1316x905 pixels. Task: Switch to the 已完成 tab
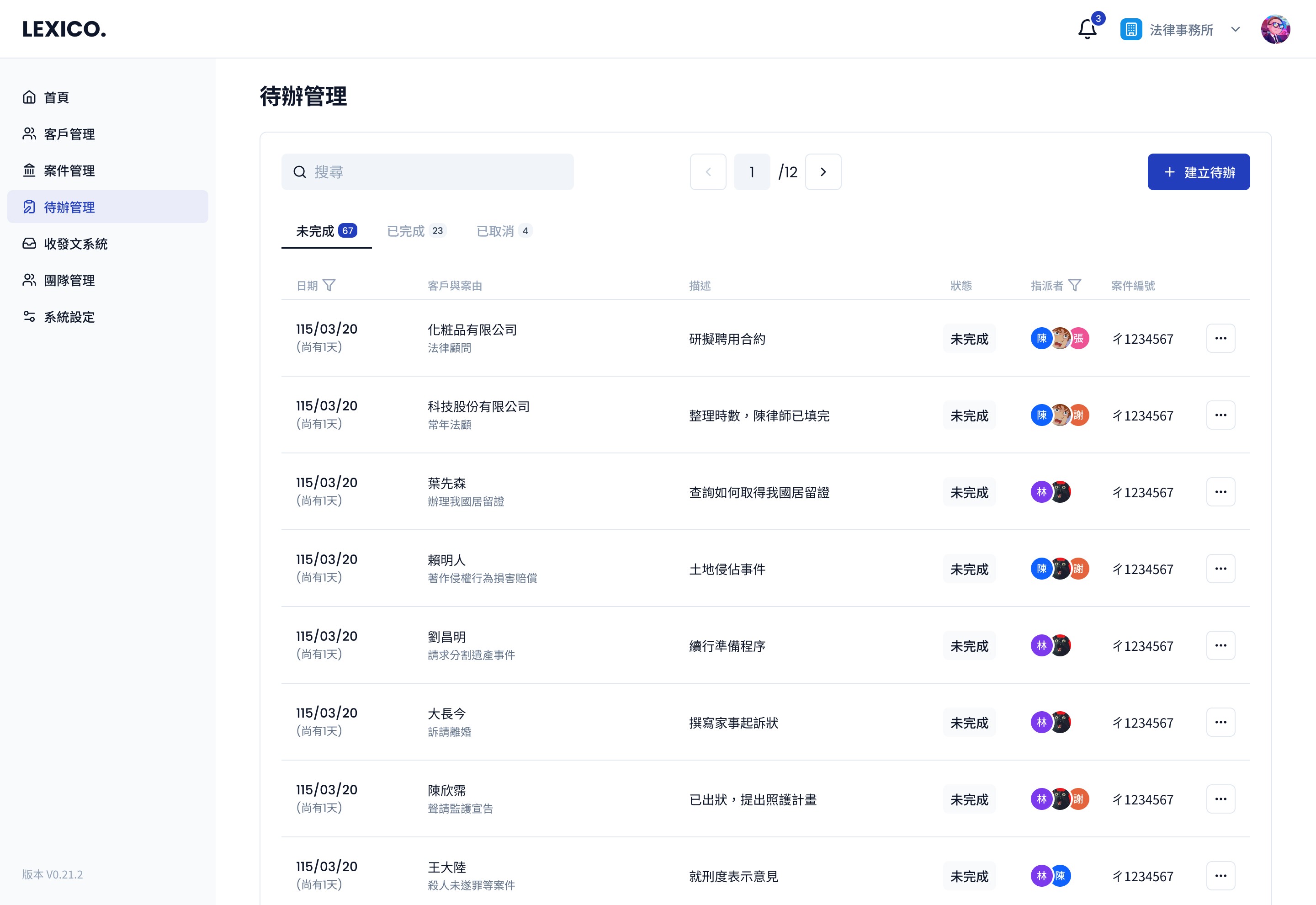point(416,231)
